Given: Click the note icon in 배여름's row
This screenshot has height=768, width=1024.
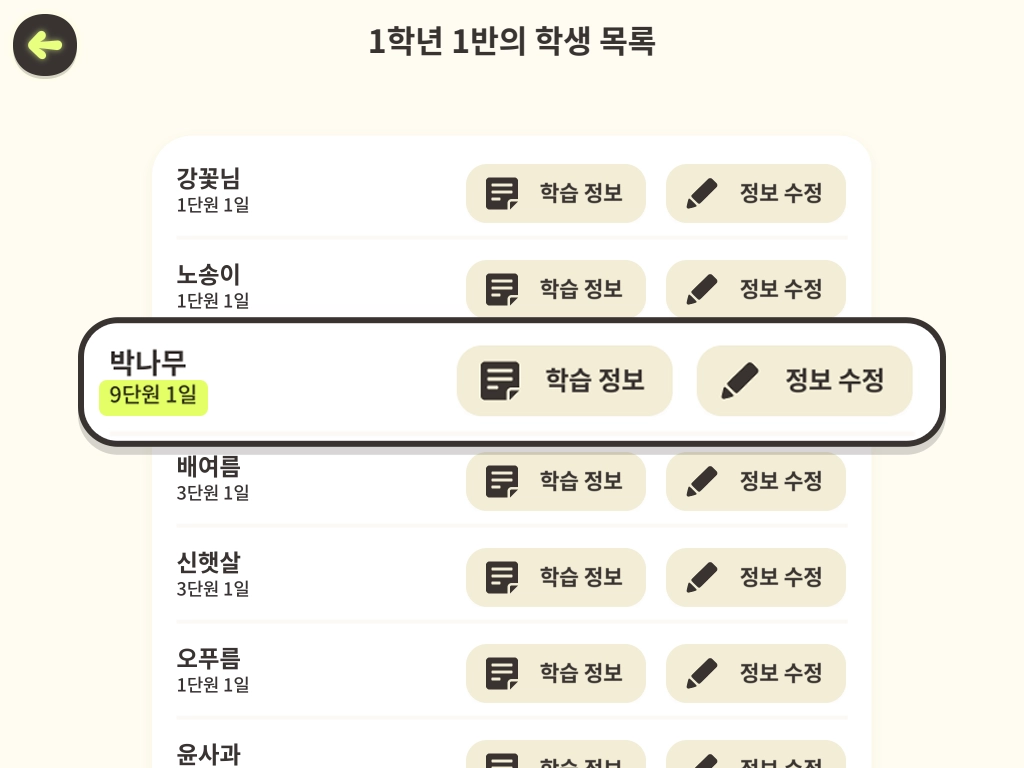Looking at the screenshot, I should click(x=502, y=481).
